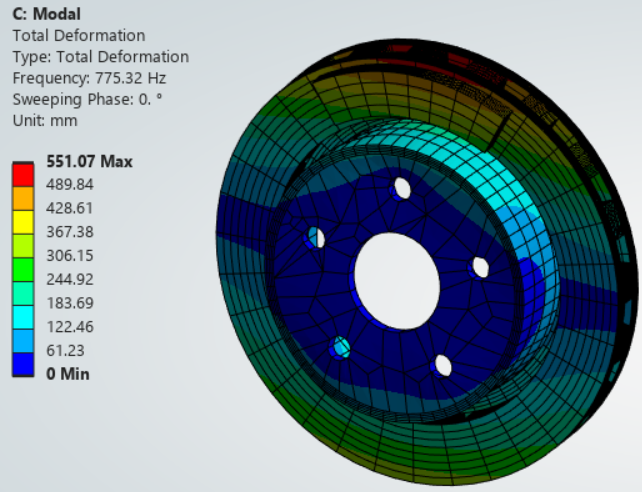Click the Type: Total Deformation line
This screenshot has width=642, height=492.
click(x=100, y=57)
